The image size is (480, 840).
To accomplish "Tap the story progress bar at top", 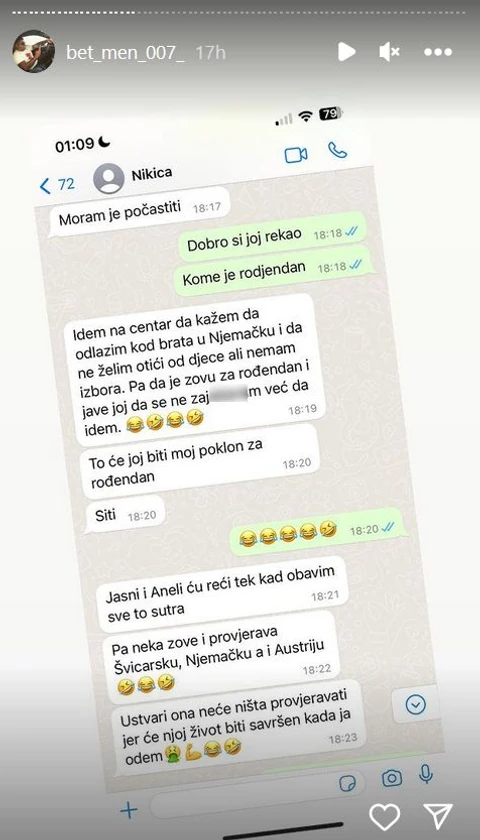I will point(240,12).
